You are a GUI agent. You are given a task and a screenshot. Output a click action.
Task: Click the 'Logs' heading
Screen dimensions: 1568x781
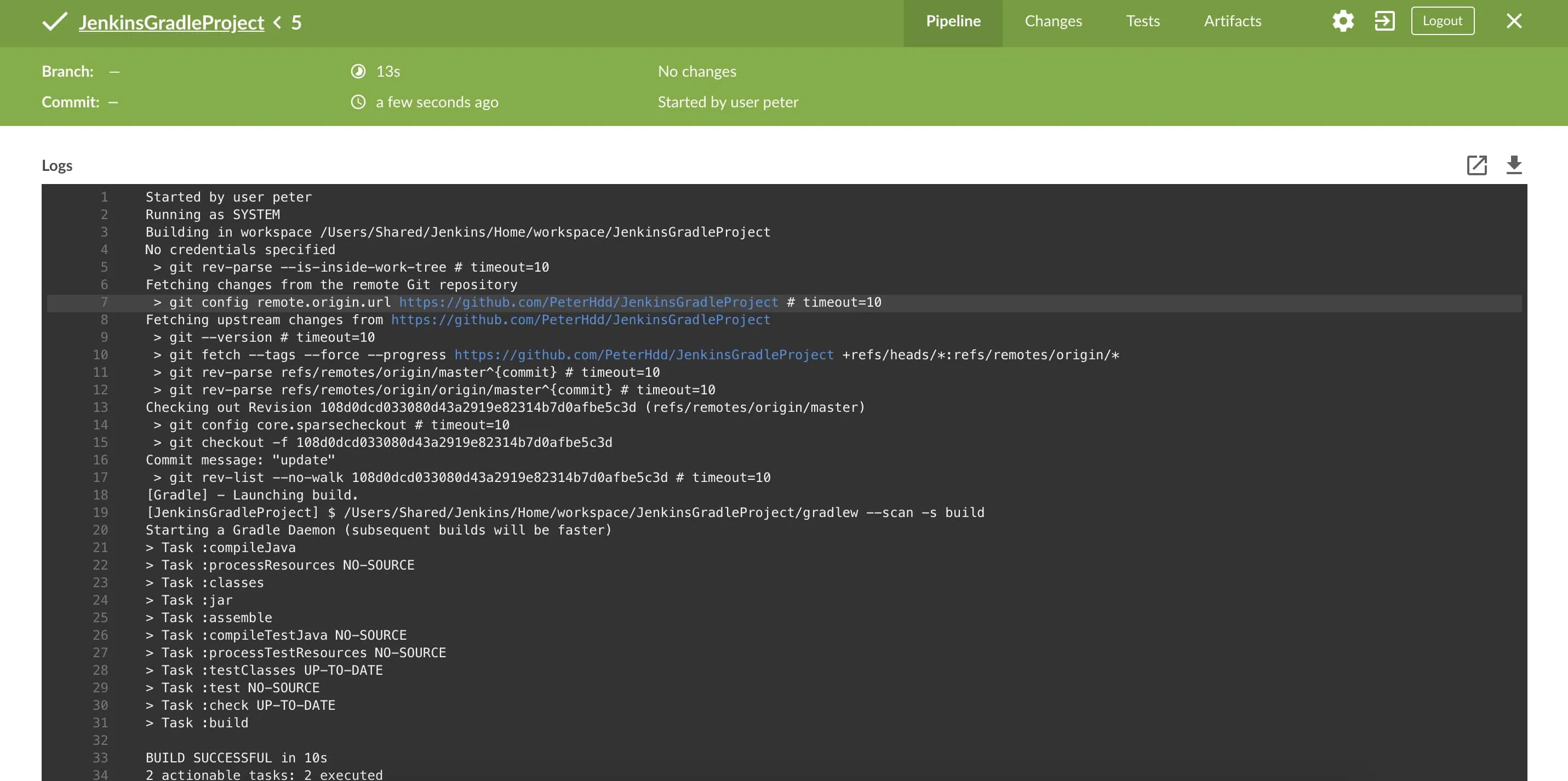click(56, 165)
